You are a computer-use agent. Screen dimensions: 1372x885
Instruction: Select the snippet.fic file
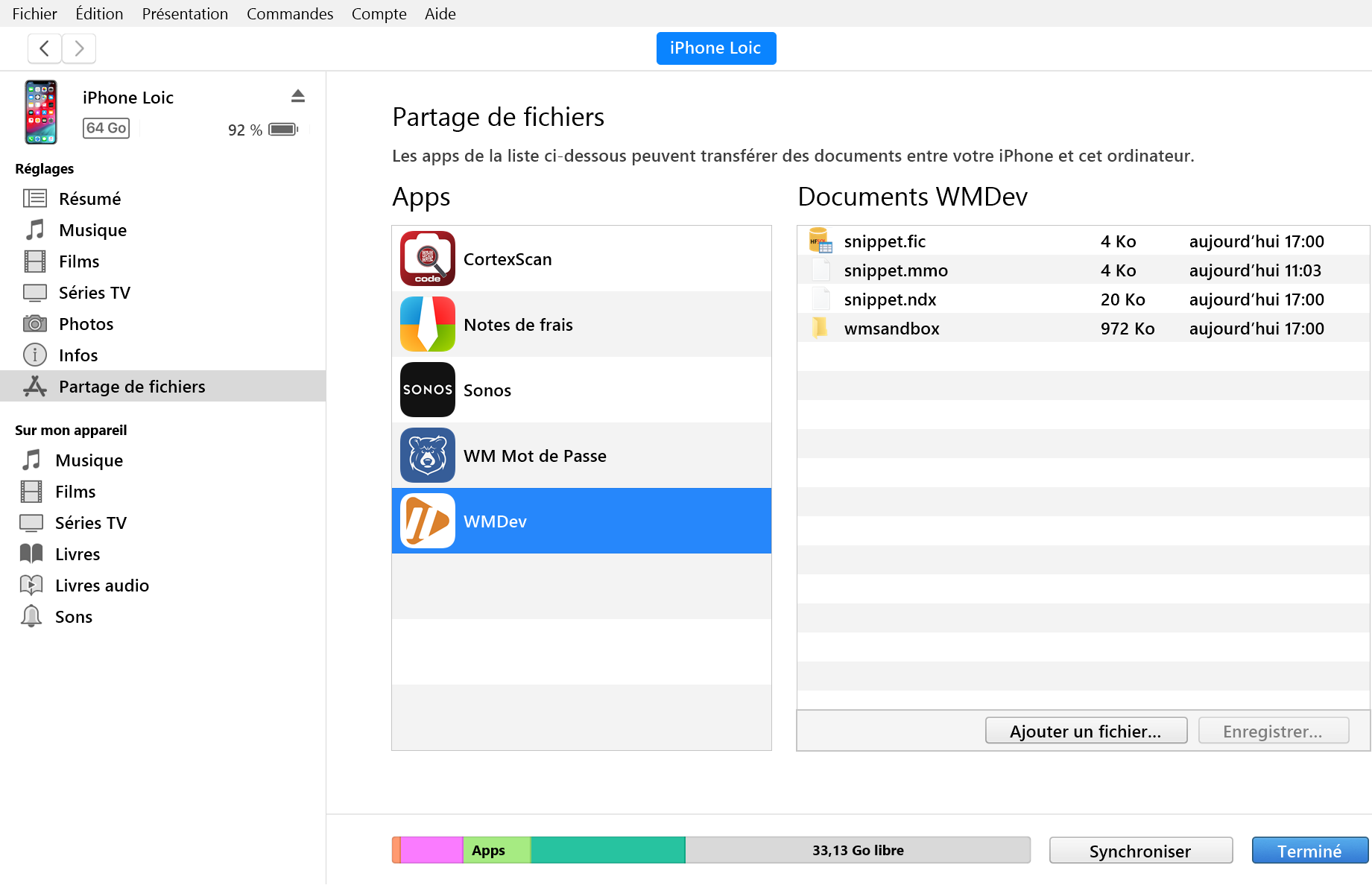885,241
